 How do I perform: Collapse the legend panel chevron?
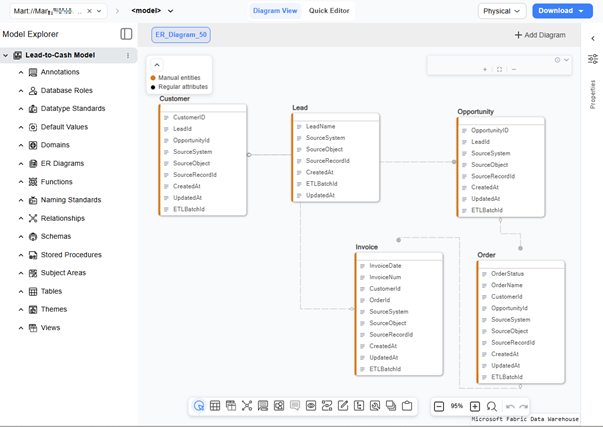tap(157, 65)
